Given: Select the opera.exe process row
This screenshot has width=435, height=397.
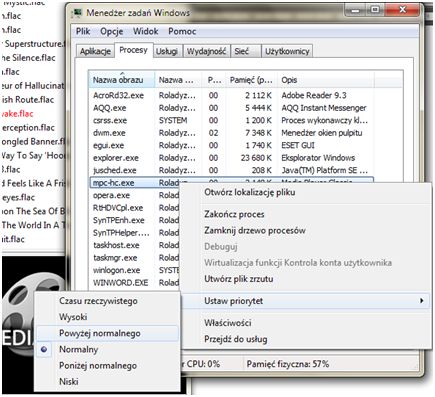Looking at the screenshot, I should 134,195.
